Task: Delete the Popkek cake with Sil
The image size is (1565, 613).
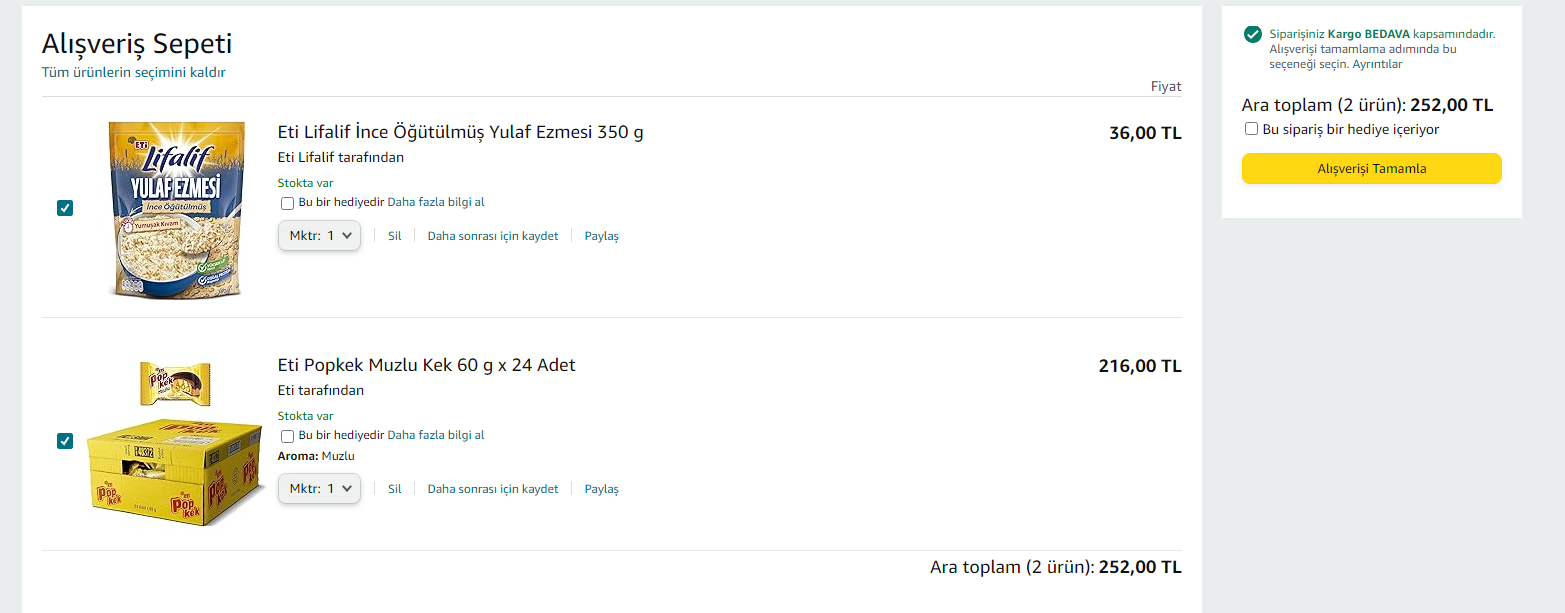Action: point(394,489)
